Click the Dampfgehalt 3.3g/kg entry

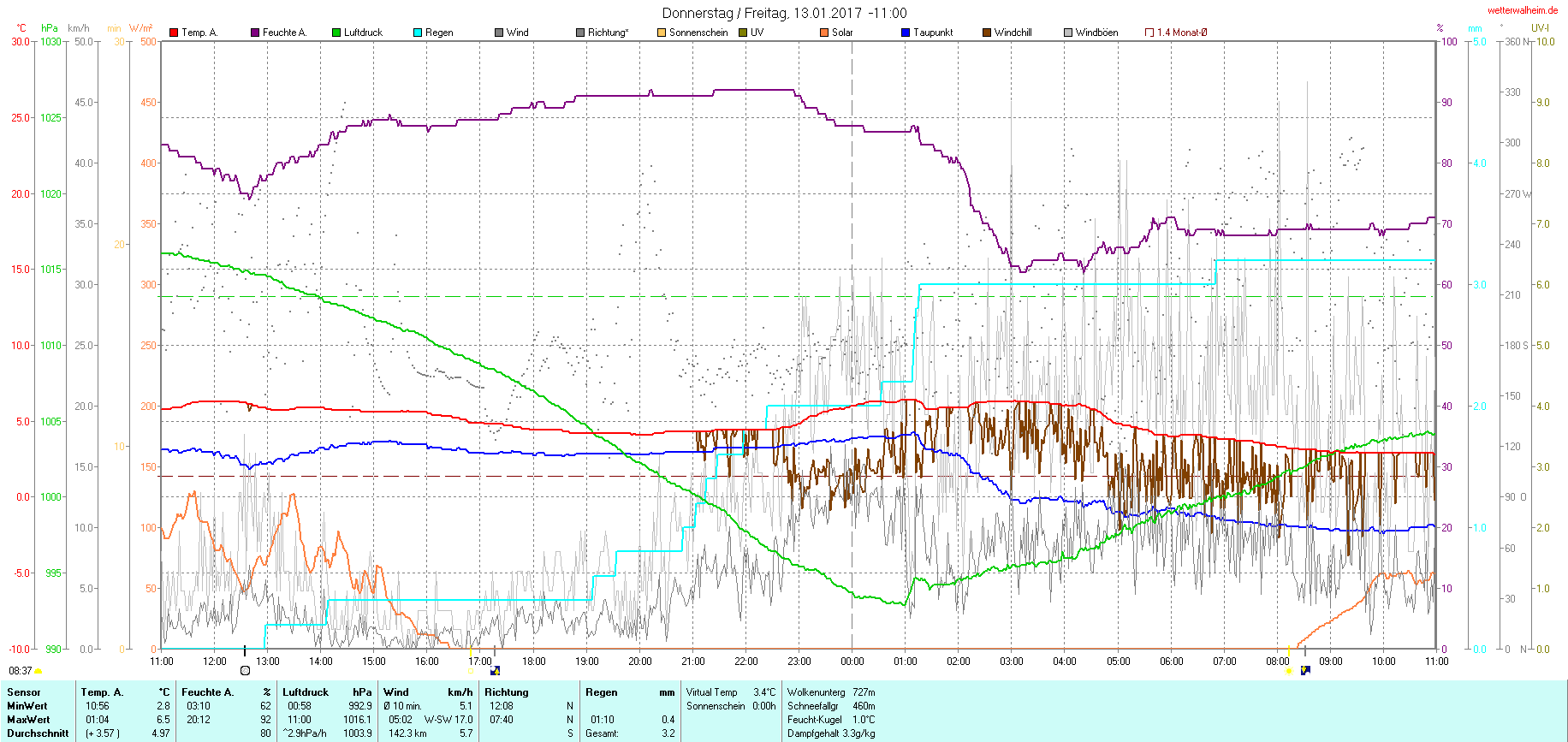[x=831, y=733]
